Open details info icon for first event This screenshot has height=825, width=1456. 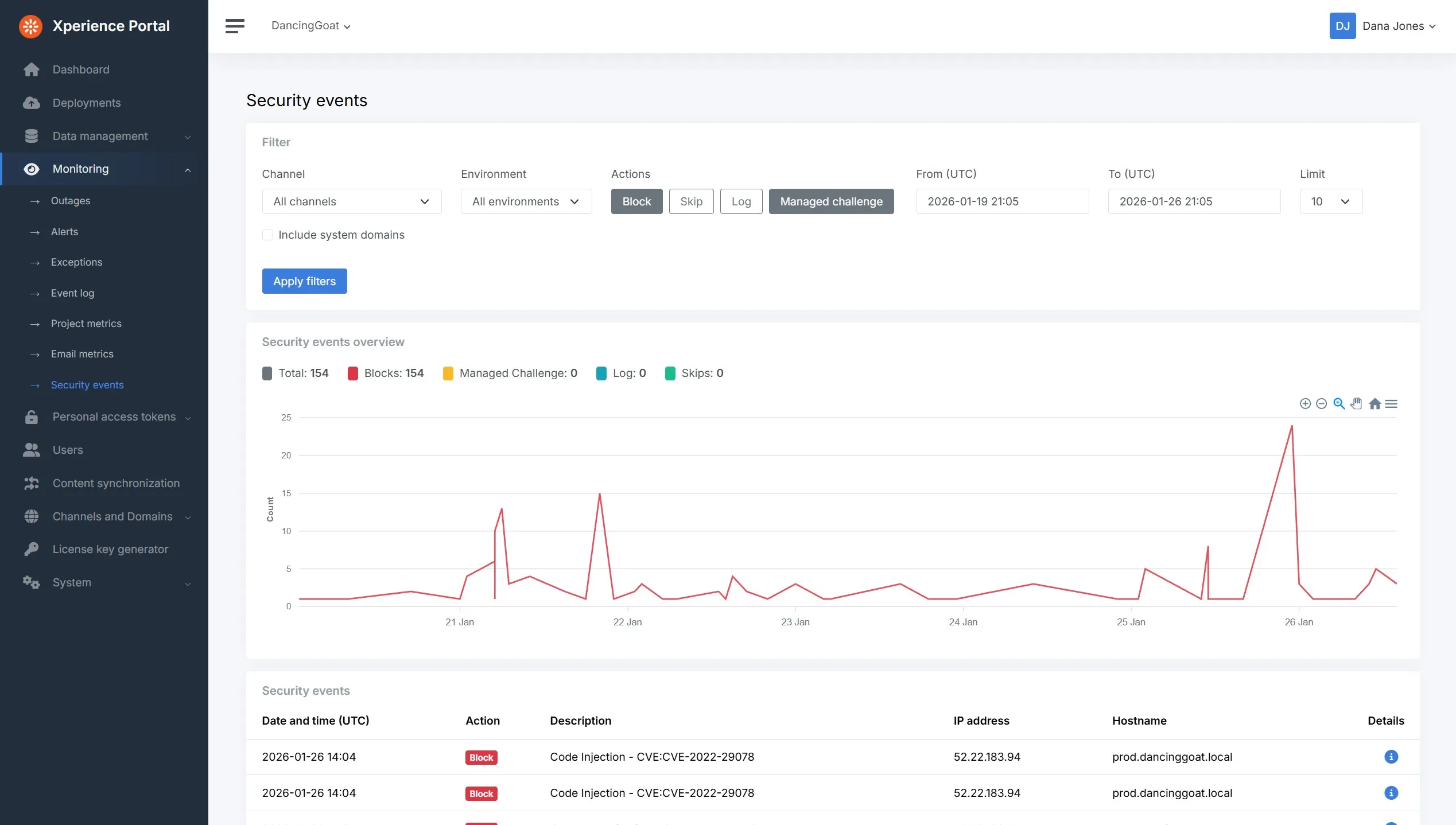1391,757
